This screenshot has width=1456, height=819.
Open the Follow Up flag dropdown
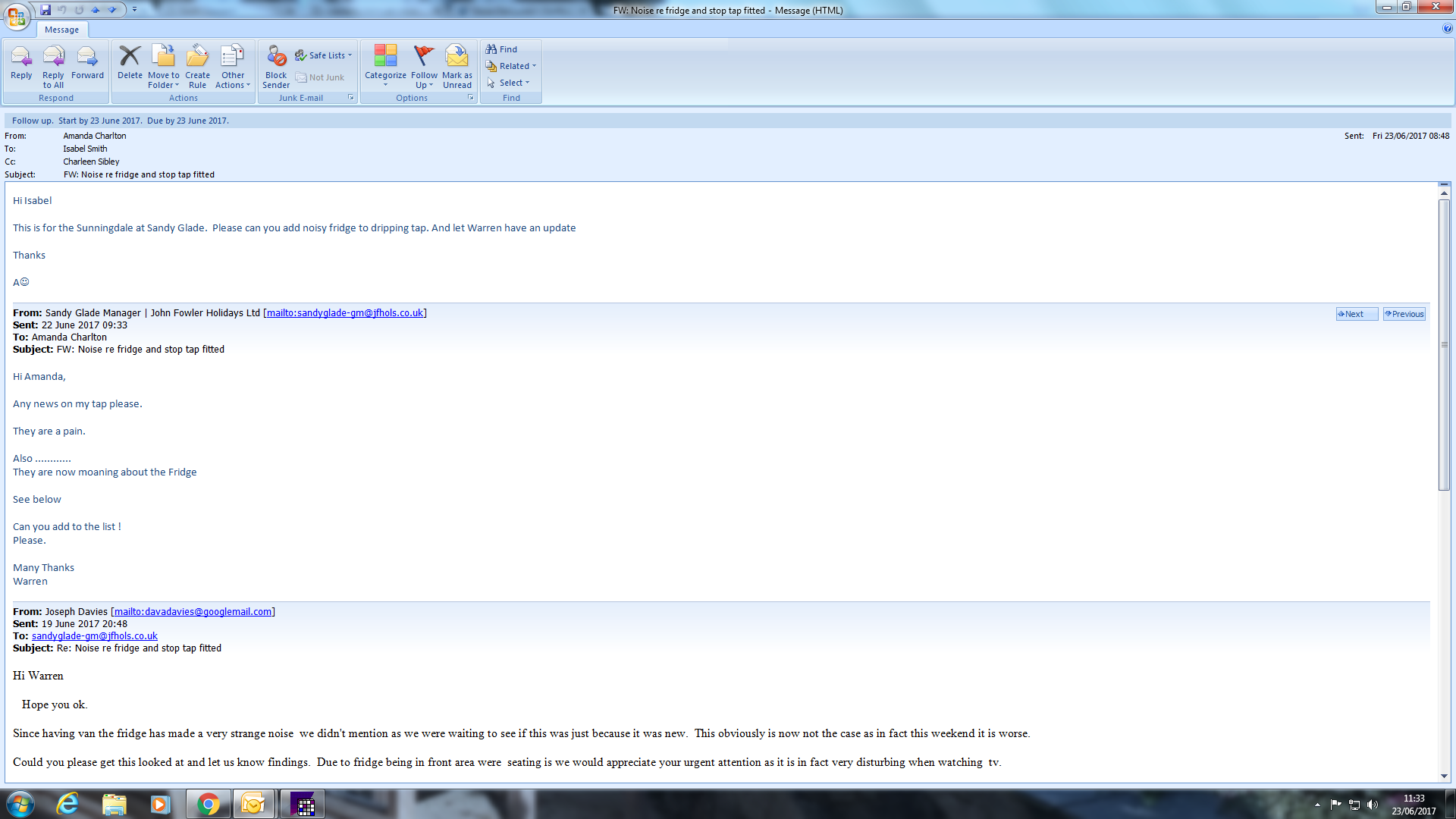(x=424, y=80)
